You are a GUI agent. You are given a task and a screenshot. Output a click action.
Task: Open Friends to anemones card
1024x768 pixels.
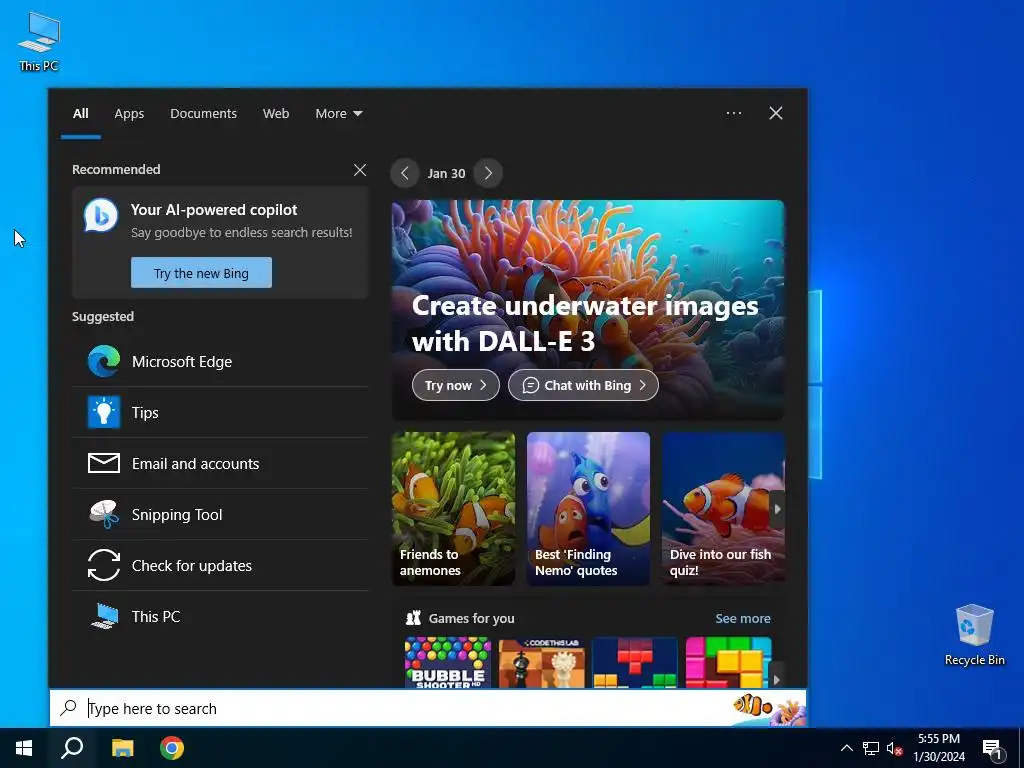pyautogui.click(x=453, y=508)
